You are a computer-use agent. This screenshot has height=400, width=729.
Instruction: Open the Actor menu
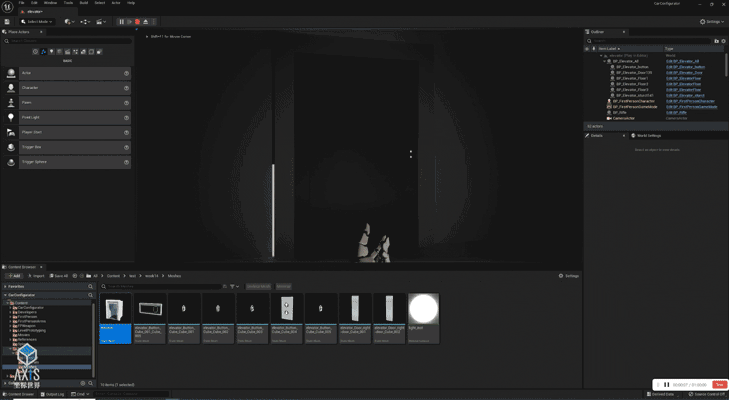click(x=116, y=3)
